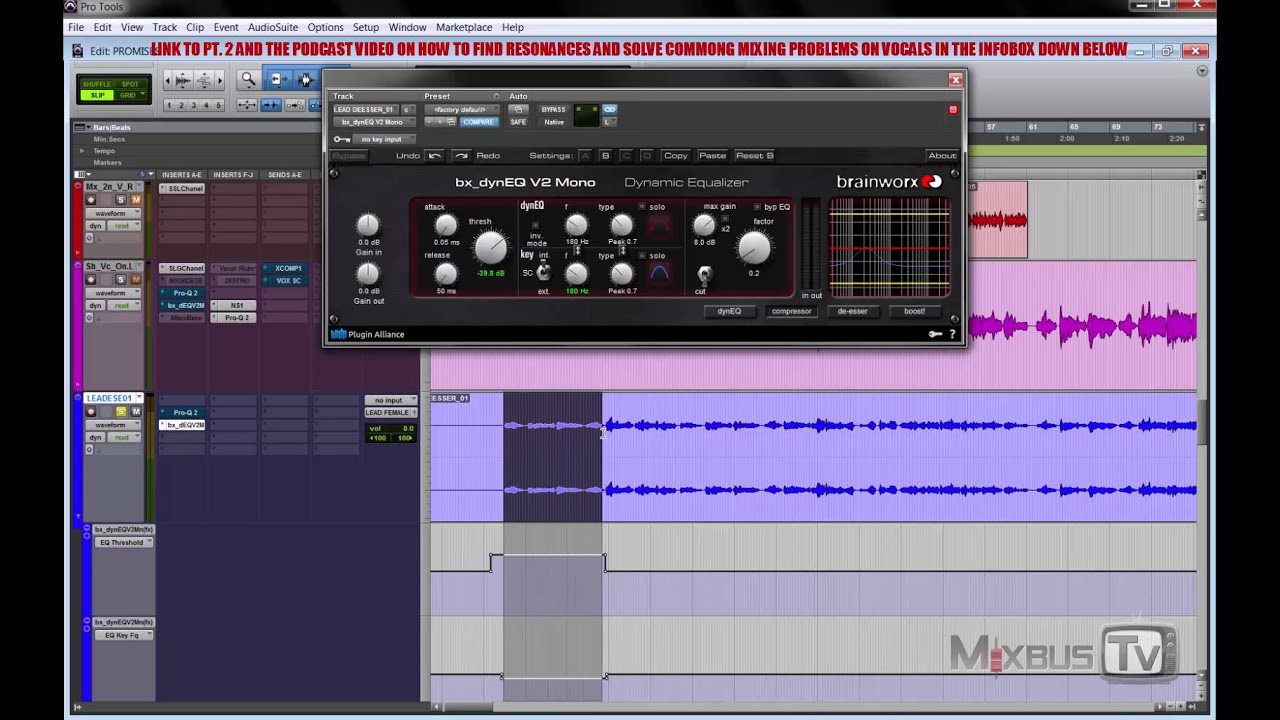Click the factor knob

point(755,248)
